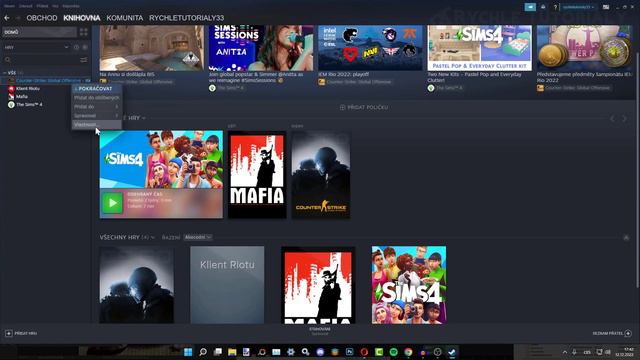Viewport: 640px width, 360px height.
Task: Open the IEM Rio 2022 playoff news thumbnail
Action: 370,48
